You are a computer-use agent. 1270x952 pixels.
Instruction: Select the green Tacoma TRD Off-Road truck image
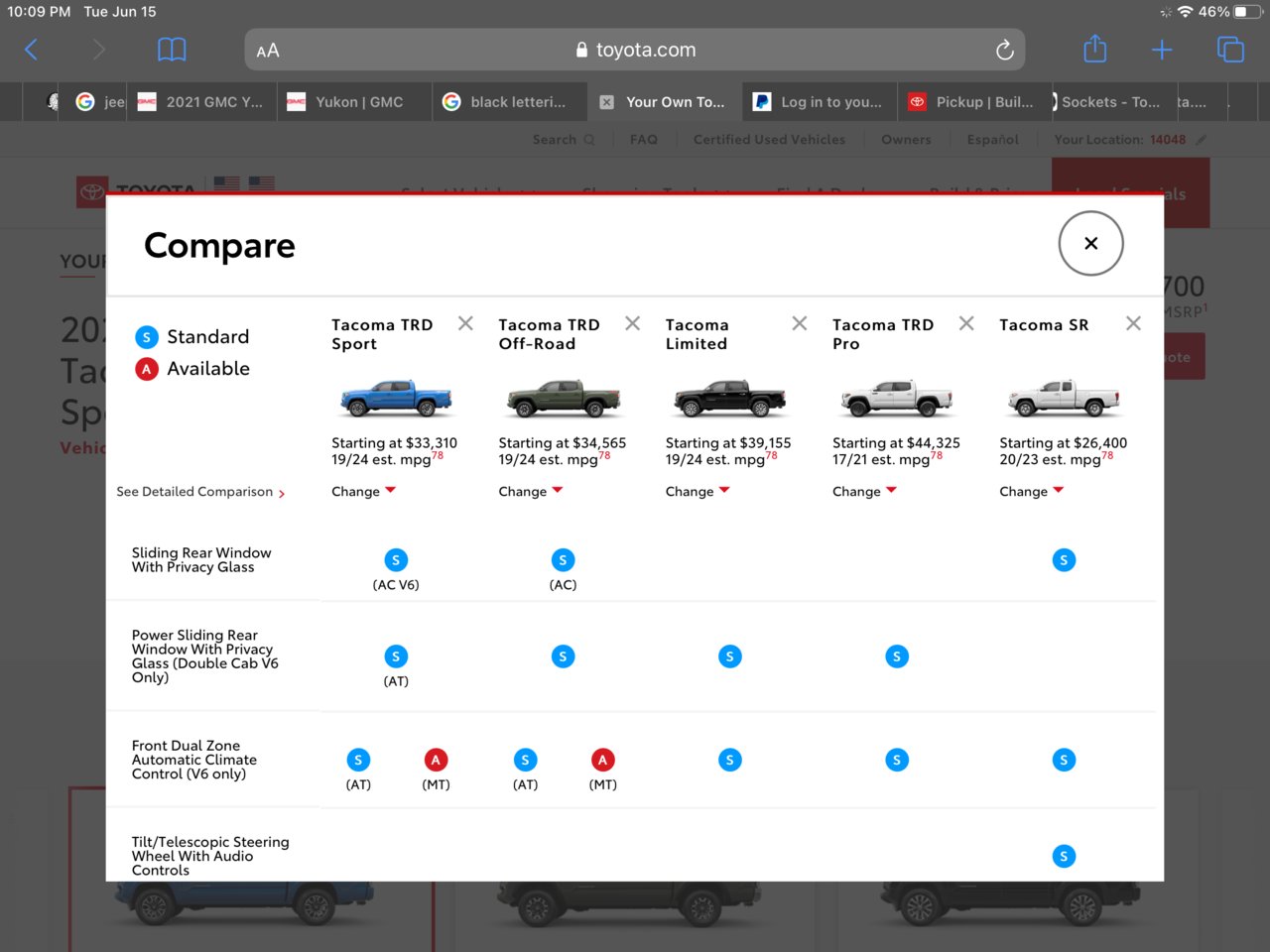pyautogui.click(x=563, y=398)
